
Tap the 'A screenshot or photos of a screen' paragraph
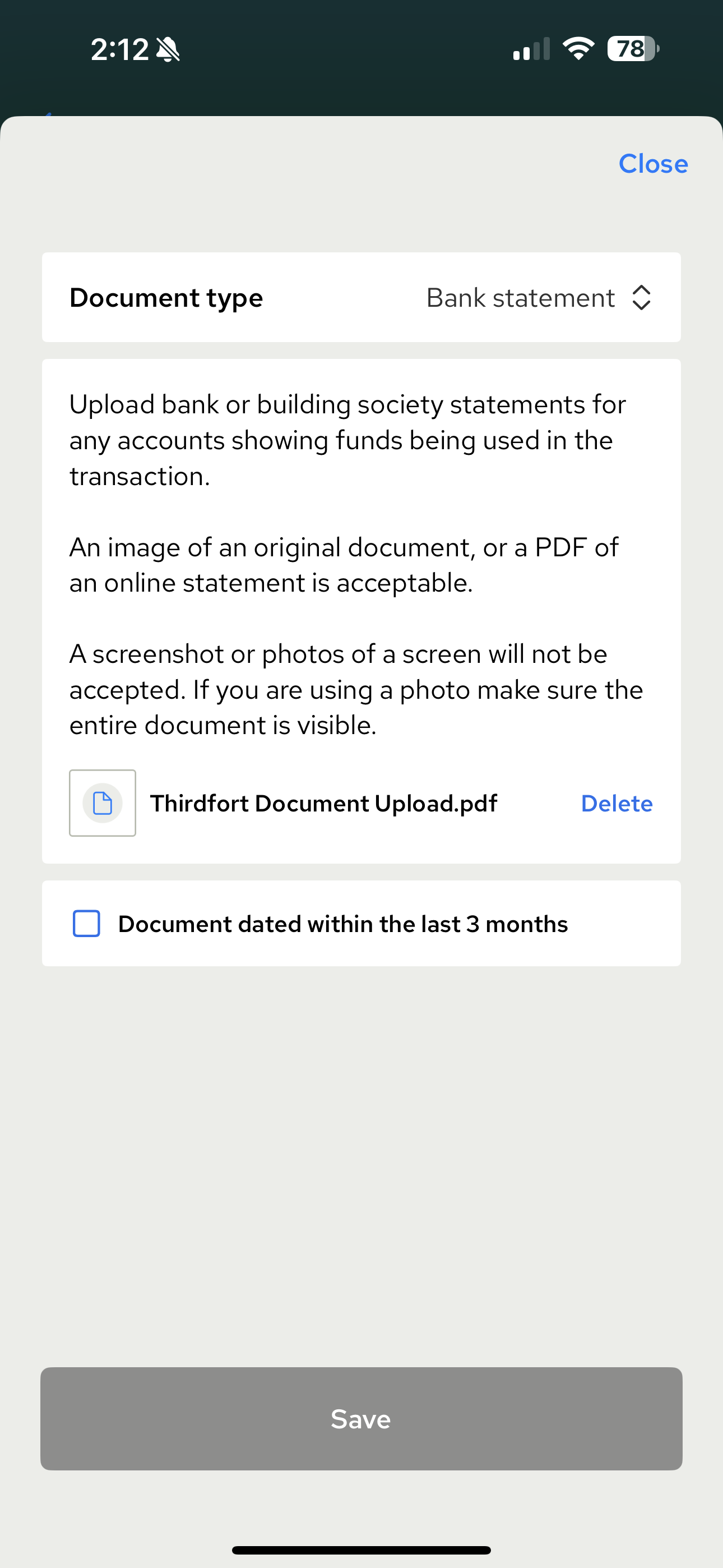click(x=356, y=690)
